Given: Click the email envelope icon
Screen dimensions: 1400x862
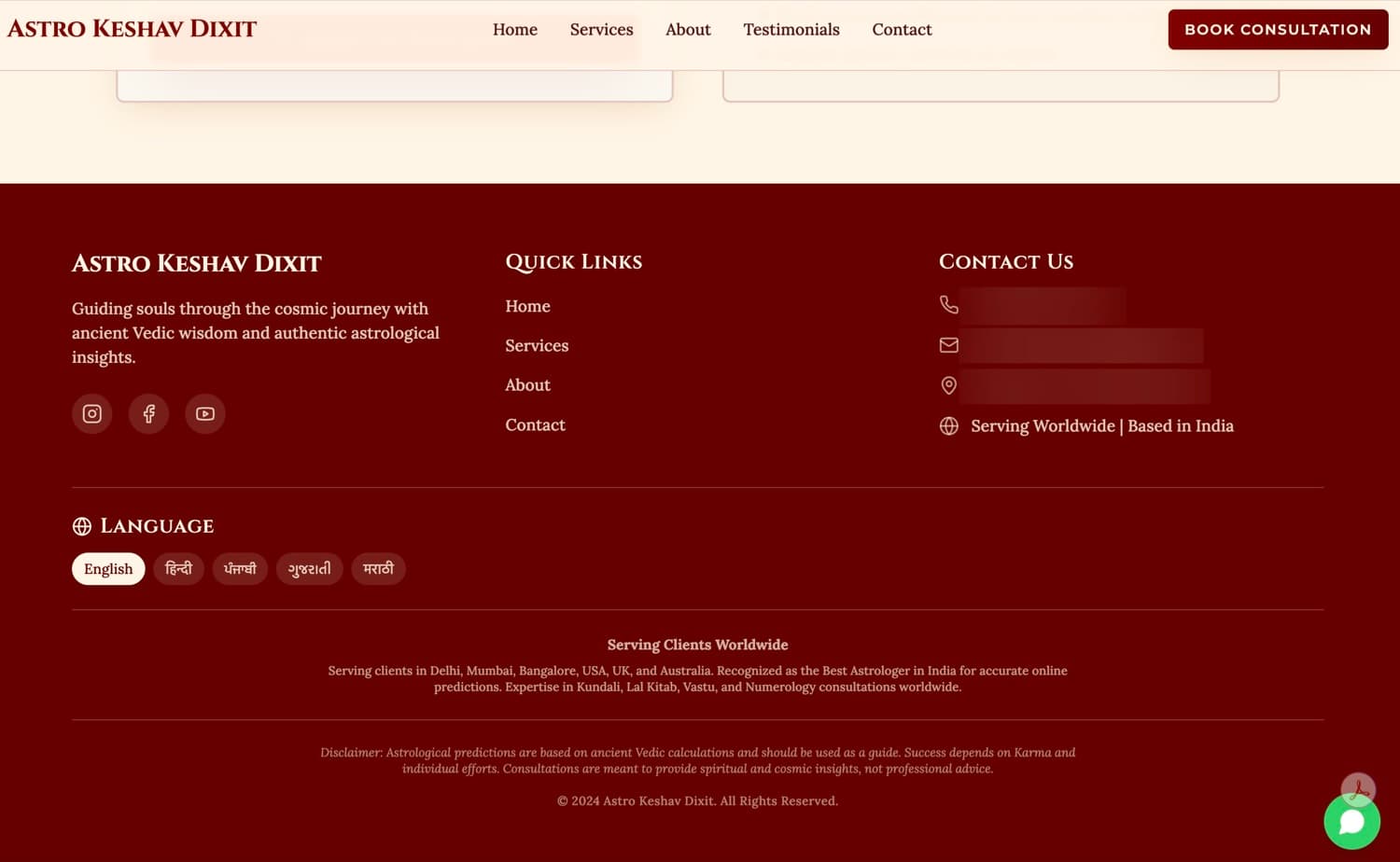Looking at the screenshot, I should tap(948, 345).
